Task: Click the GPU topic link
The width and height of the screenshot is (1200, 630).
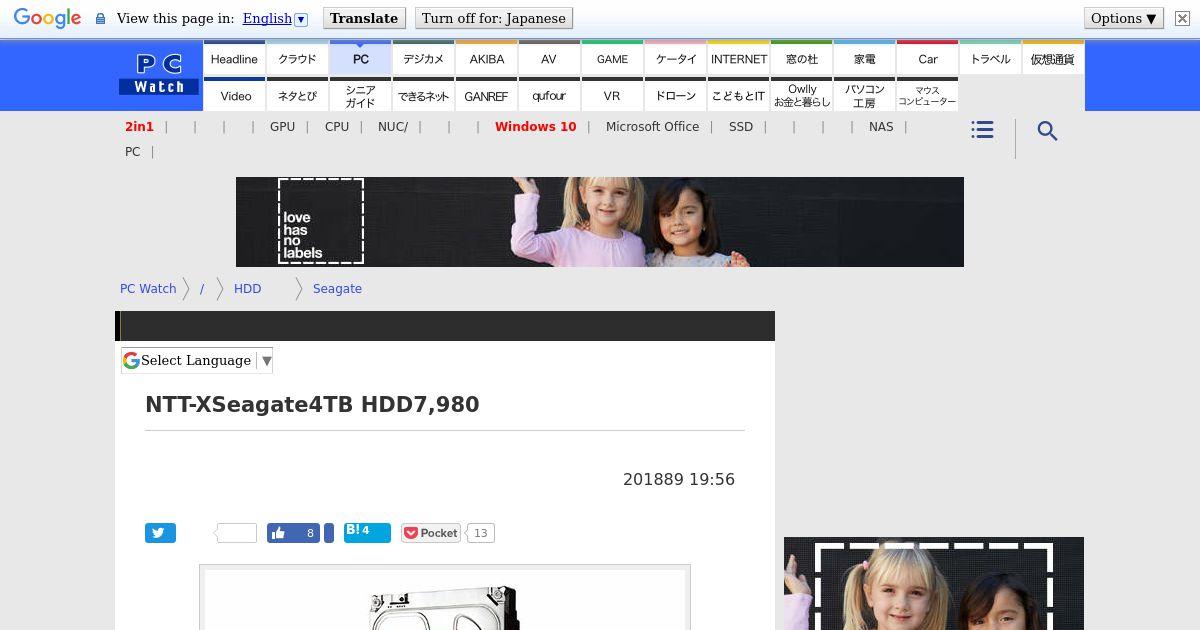Action: pos(282,126)
